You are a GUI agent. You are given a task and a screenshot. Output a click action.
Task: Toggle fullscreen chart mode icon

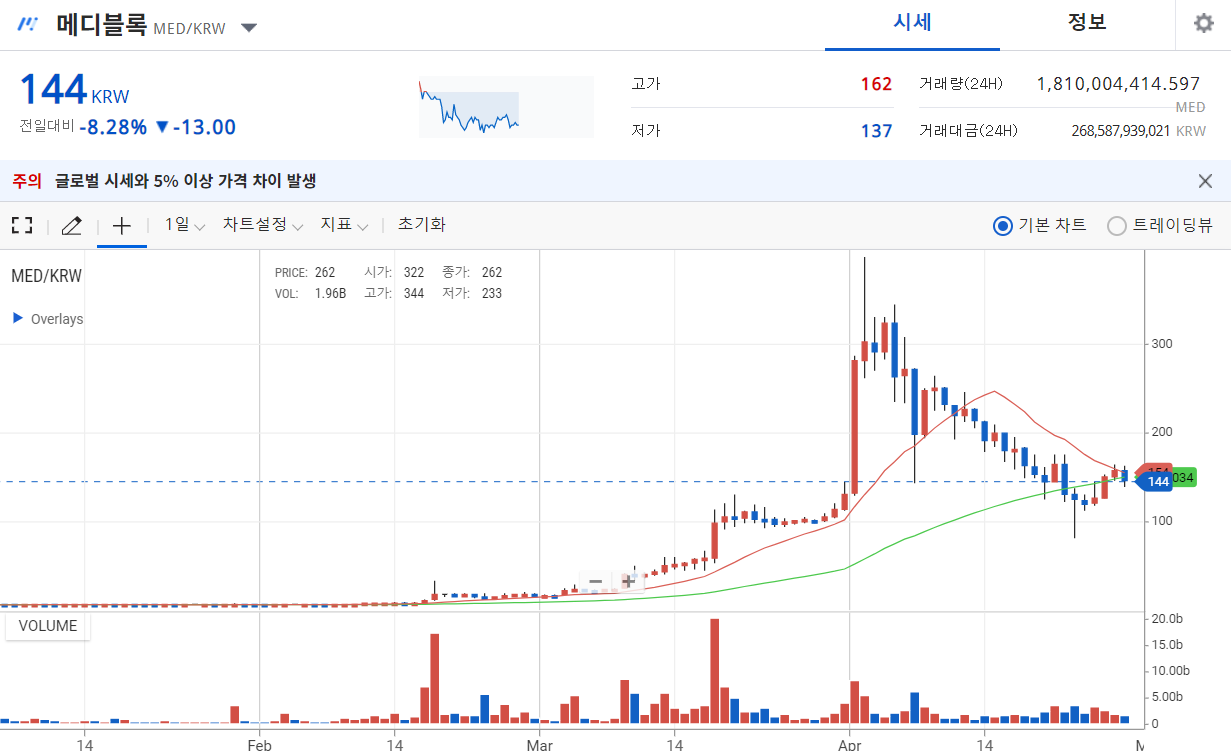tap(22, 226)
